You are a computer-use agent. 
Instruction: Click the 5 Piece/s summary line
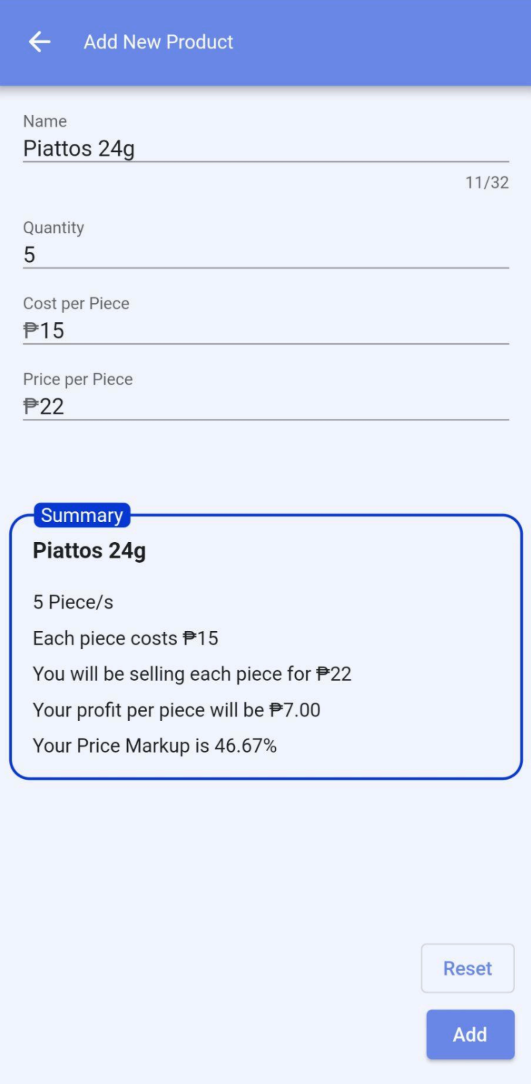click(73, 603)
